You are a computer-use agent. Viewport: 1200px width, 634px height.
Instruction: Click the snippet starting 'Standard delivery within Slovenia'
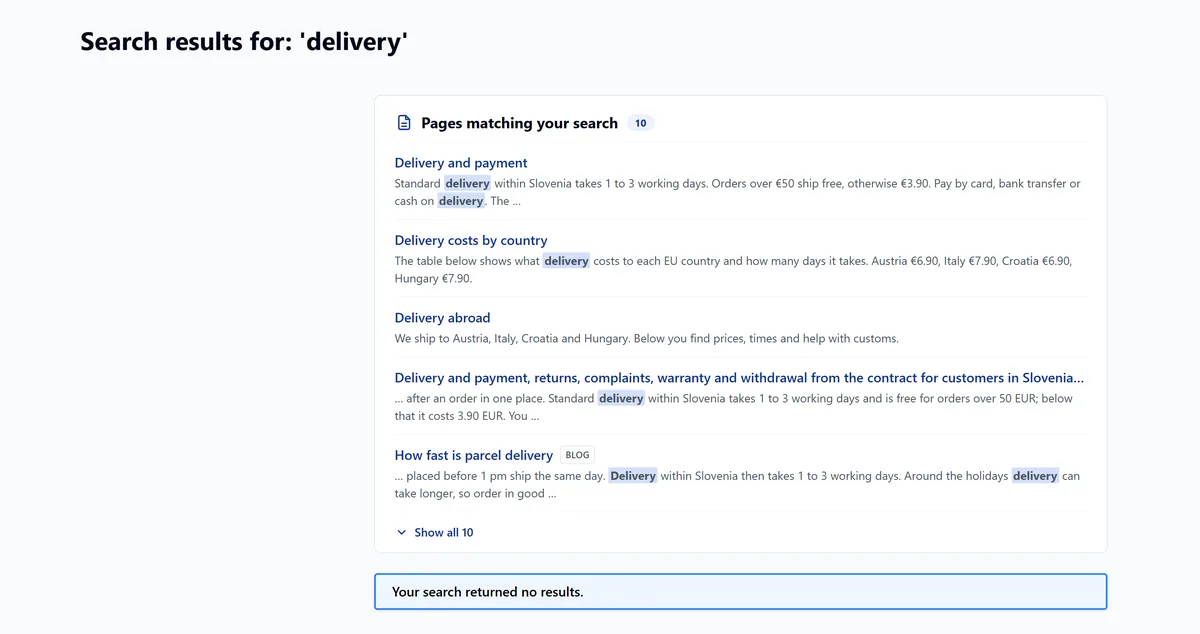coord(738,192)
